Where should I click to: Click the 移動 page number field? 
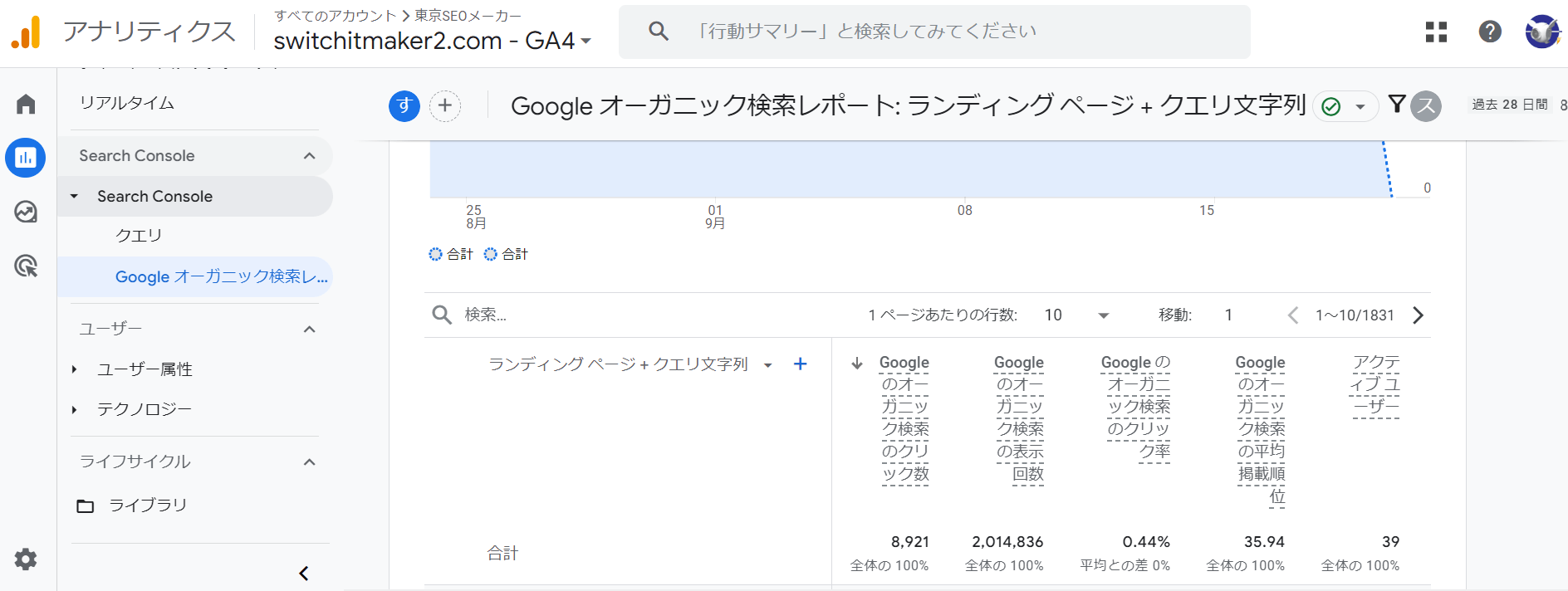click(x=1229, y=315)
